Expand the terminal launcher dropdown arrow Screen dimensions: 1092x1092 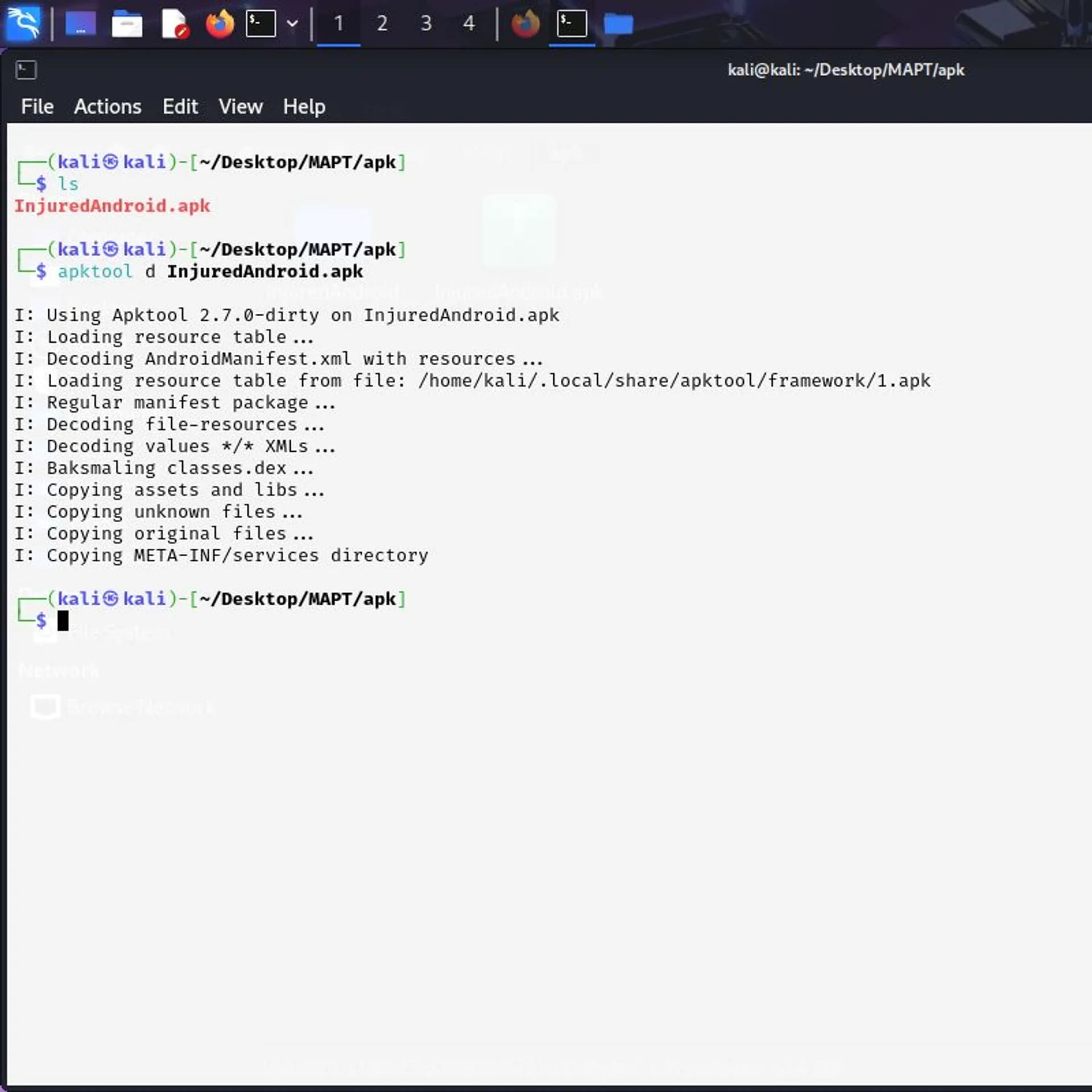point(292,23)
